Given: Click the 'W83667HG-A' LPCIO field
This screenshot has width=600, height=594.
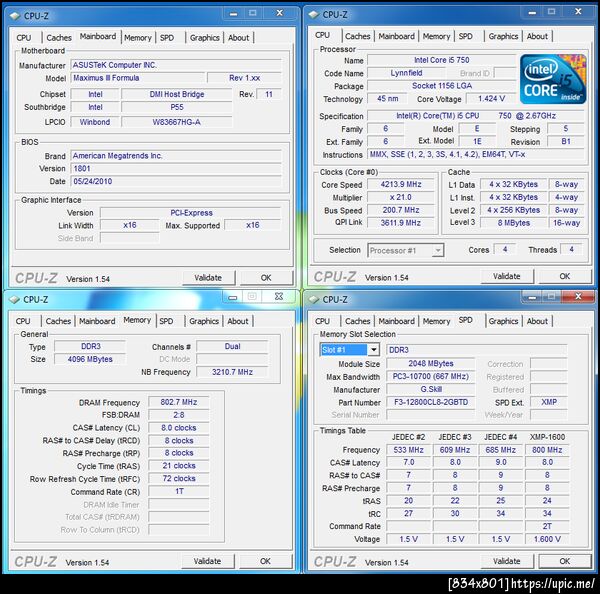Looking at the screenshot, I should pos(176,122).
